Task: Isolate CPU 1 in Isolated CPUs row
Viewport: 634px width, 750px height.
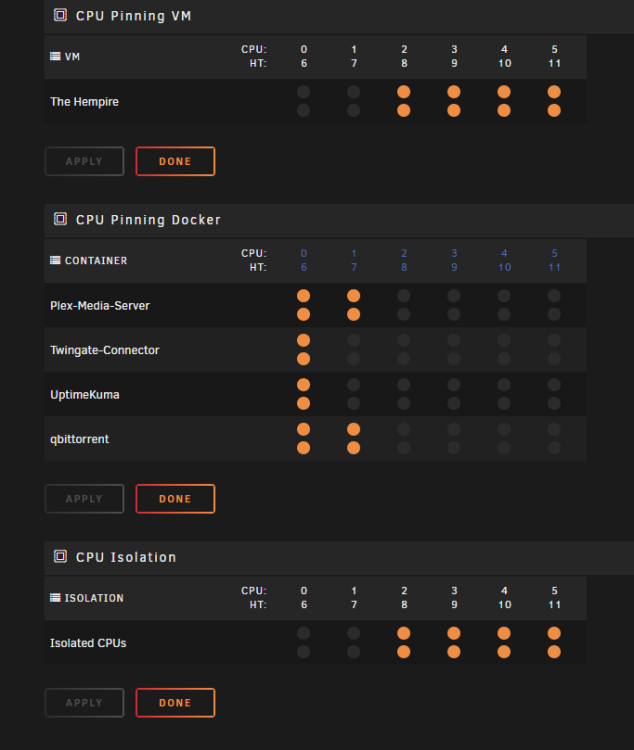Action: pos(354,633)
